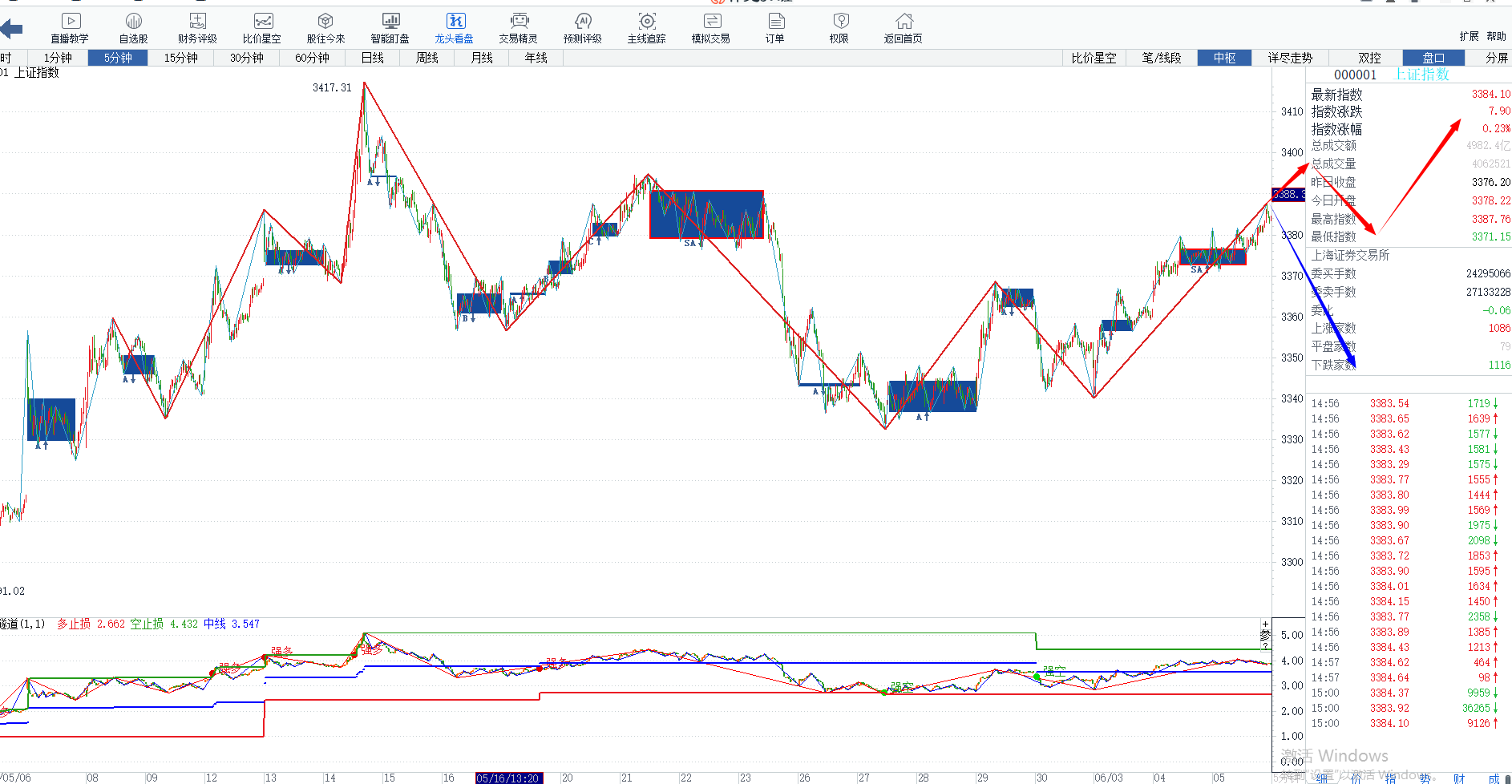Click the 分屏 split screen button
1512x784 pixels.
[x=1496, y=58]
